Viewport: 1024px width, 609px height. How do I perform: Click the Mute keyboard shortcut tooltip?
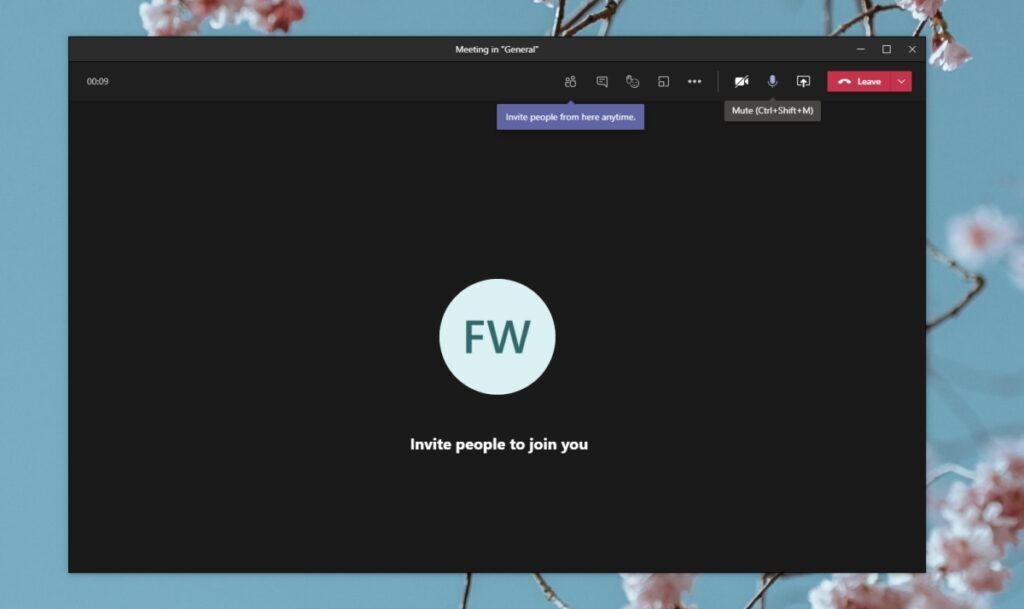(x=772, y=110)
